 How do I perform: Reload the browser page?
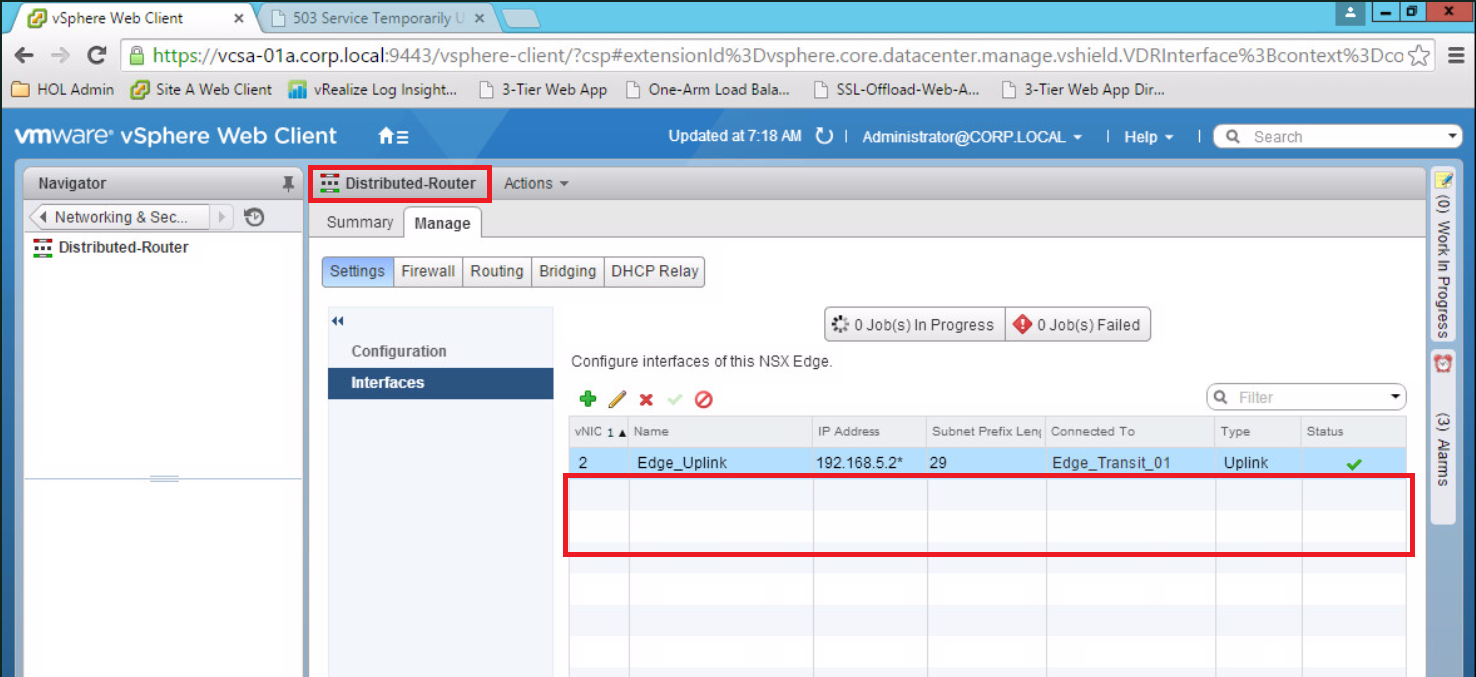[97, 56]
